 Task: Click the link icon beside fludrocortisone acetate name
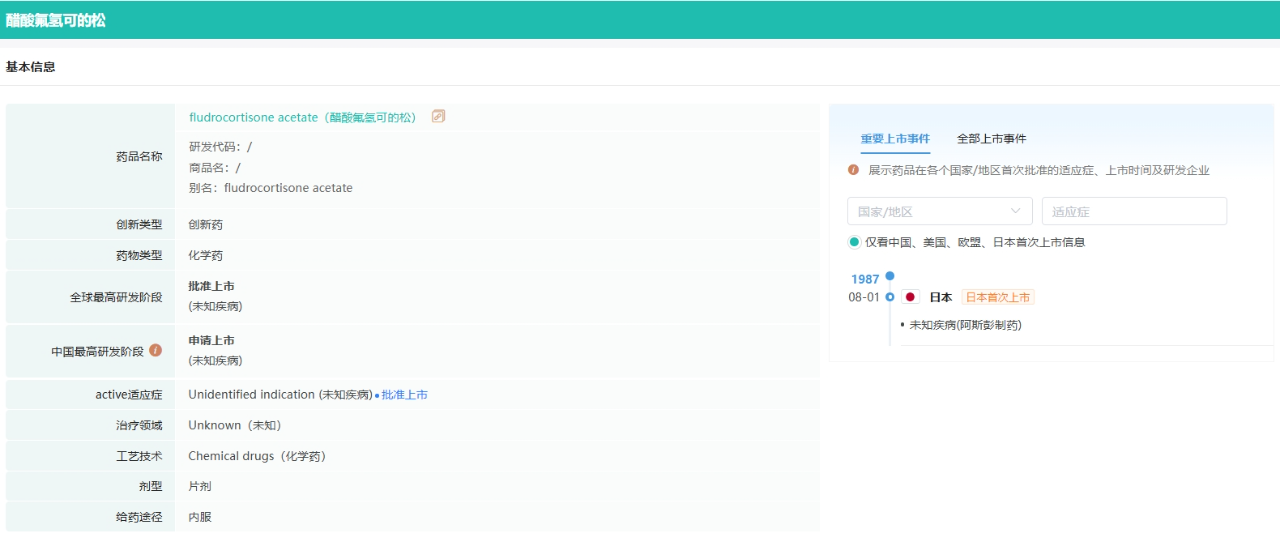[x=438, y=116]
